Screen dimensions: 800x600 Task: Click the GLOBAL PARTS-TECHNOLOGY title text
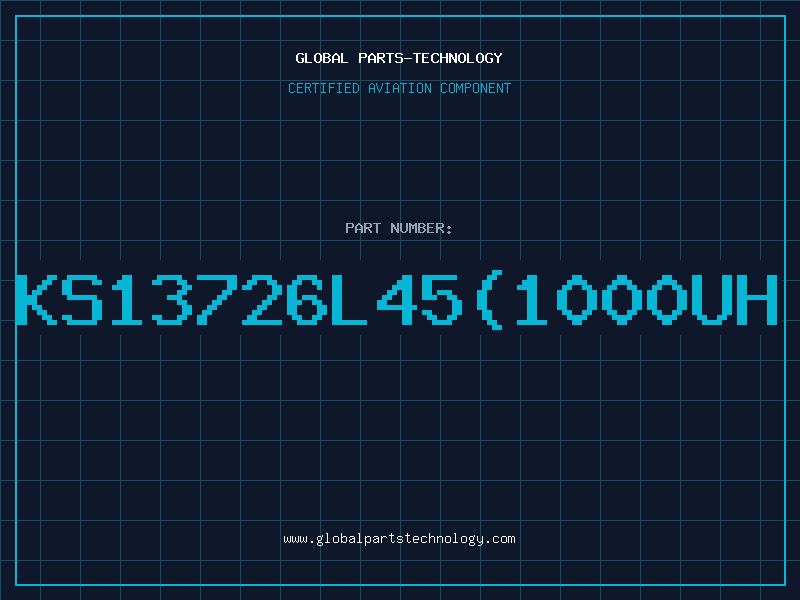399,58
